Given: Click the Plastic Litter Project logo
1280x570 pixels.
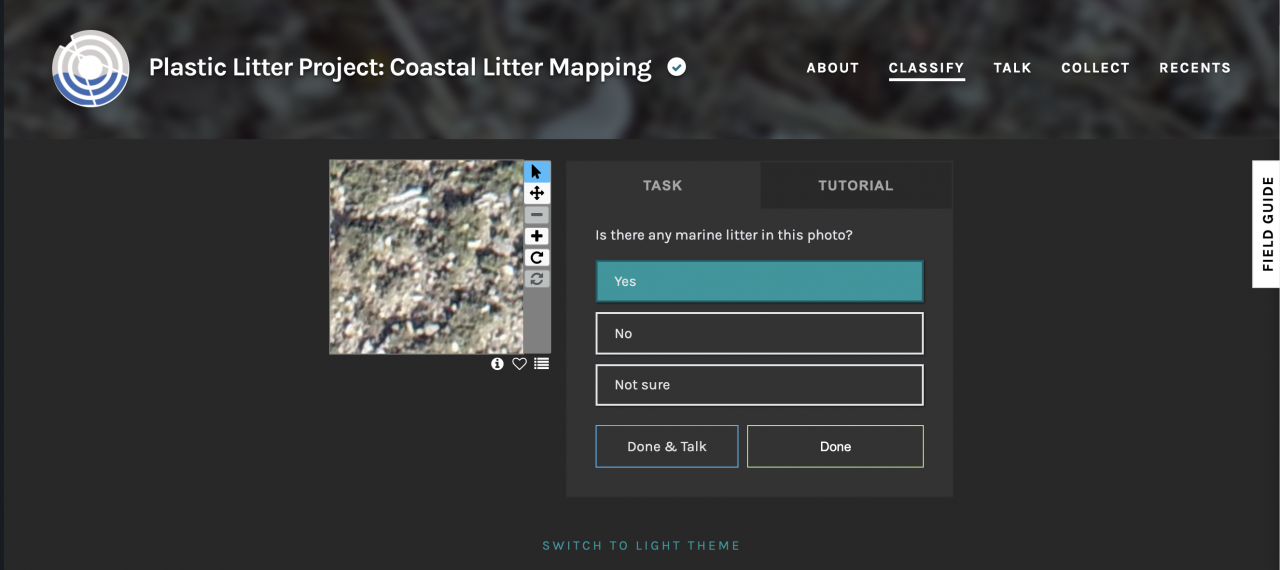Looking at the screenshot, I should pos(91,68).
